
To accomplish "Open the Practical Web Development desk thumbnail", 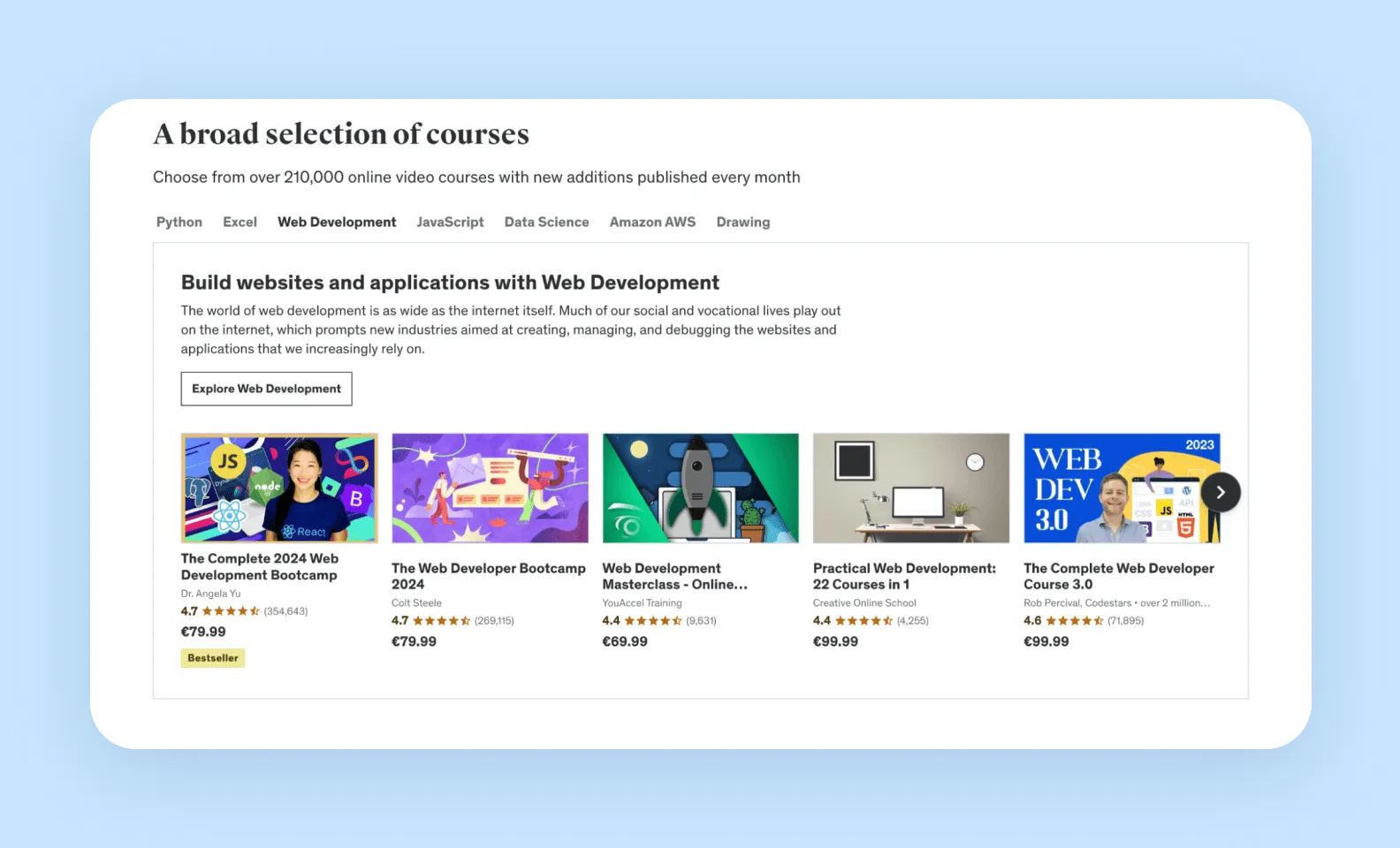I will [910, 488].
